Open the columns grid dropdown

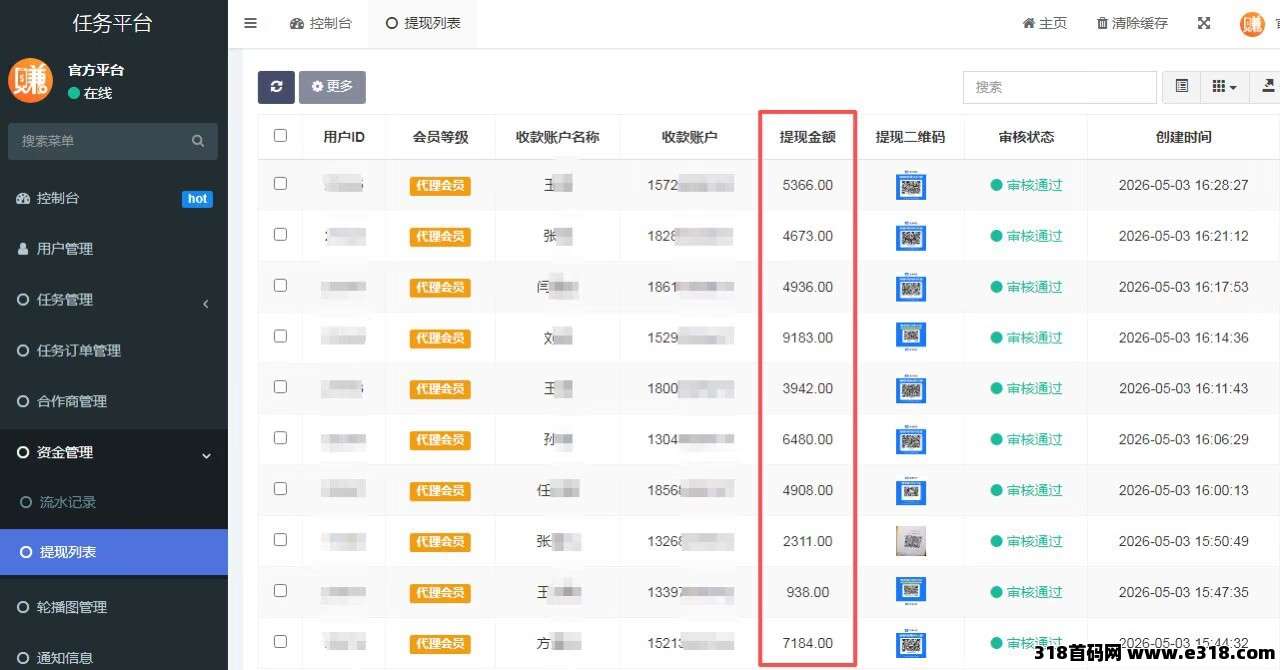pos(1224,87)
